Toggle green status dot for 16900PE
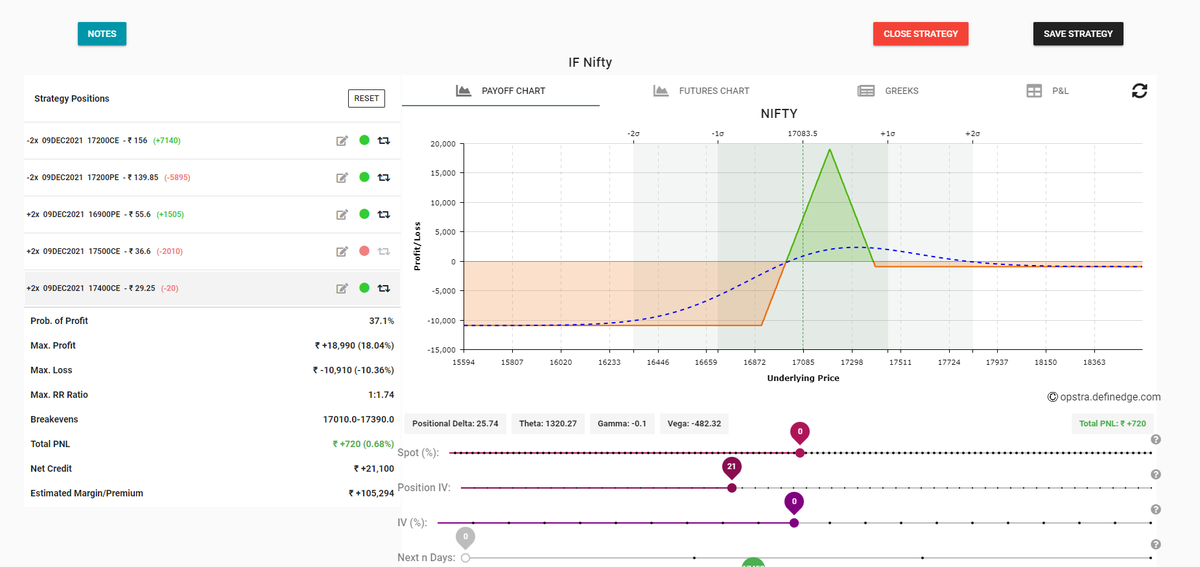1200x567 pixels. pyautogui.click(x=364, y=214)
